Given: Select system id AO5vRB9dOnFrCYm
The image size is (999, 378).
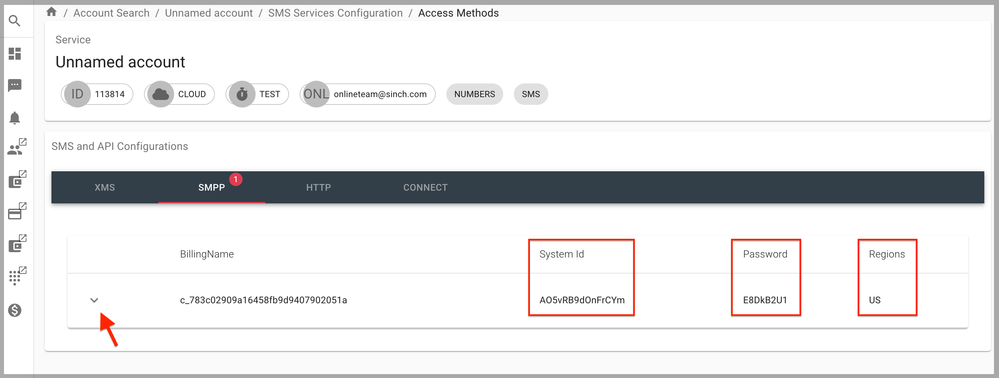Looking at the screenshot, I should click(582, 300).
